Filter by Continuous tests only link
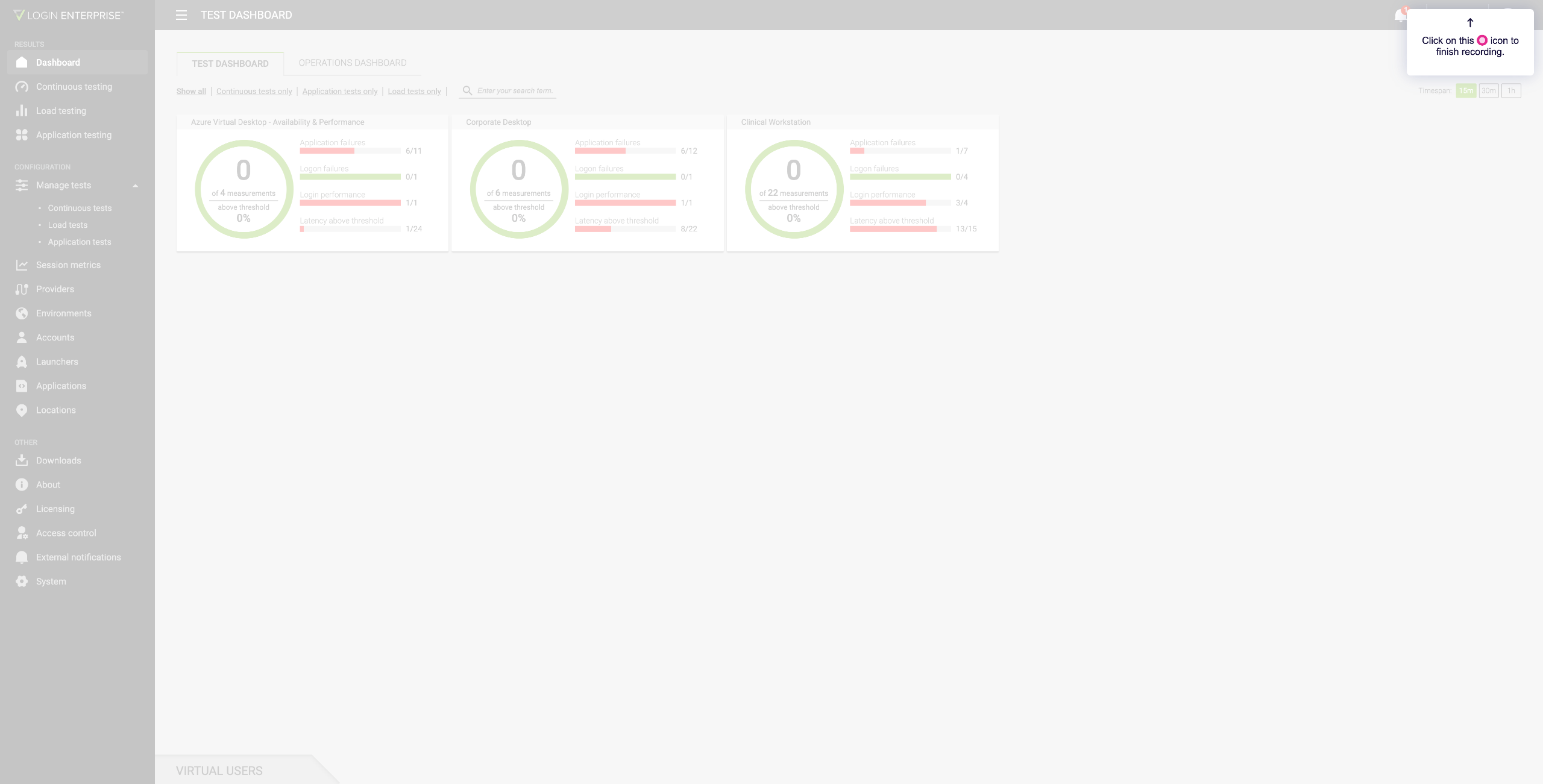 (x=254, y=92)
